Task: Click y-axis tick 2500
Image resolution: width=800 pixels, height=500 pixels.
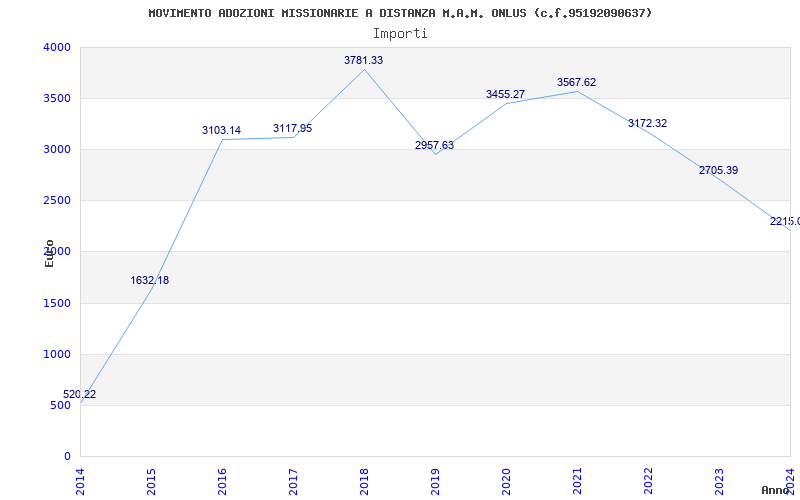Action: pos(57,201)
